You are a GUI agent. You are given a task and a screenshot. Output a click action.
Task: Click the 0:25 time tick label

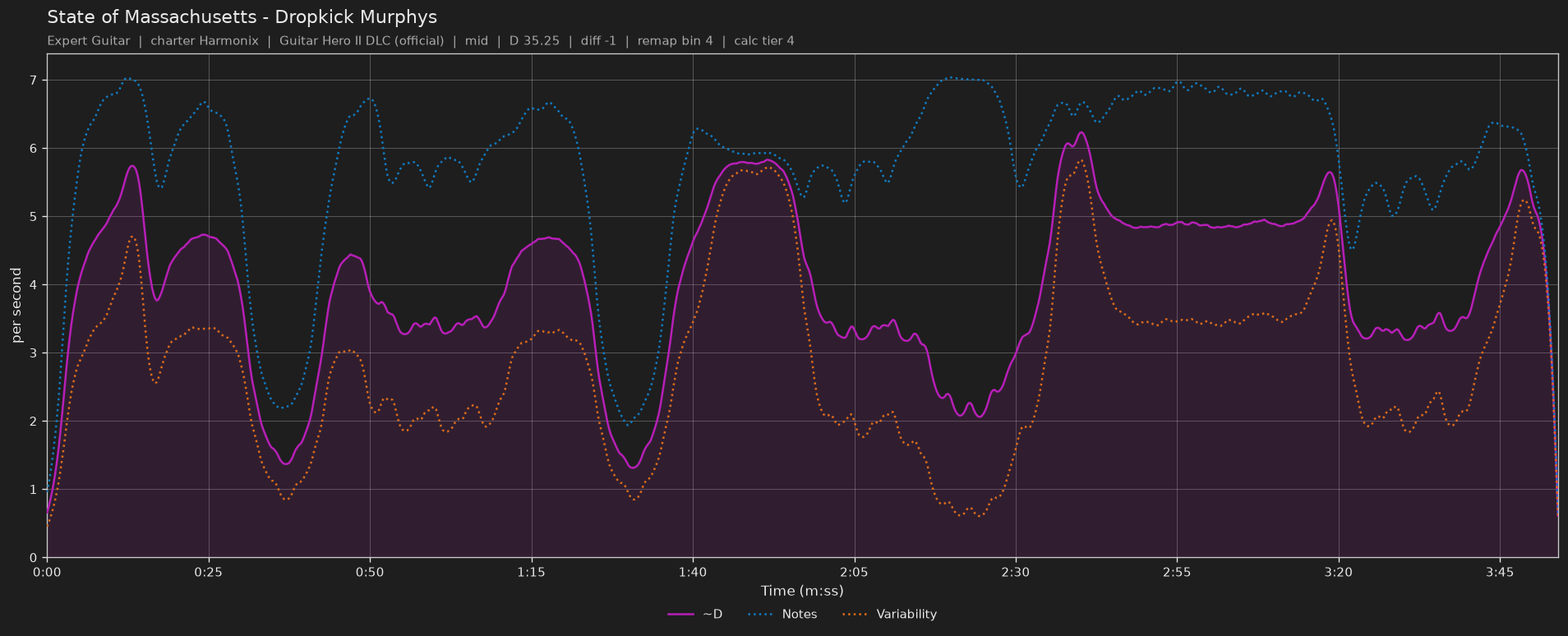208,573
